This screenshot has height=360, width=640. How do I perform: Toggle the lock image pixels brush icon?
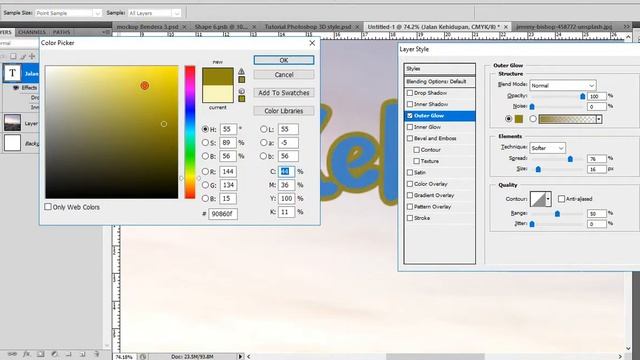pyautogui.click(x=23, y=56)
